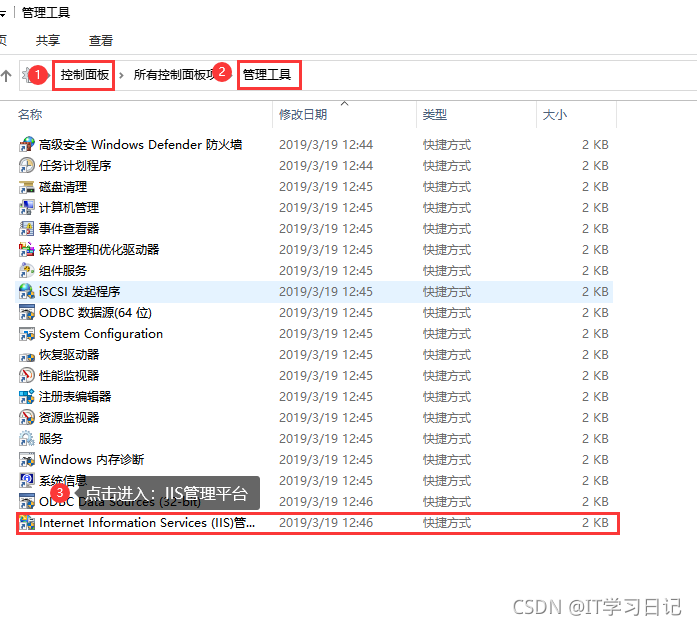Select the ODBC 数据源(64 位) file name
697x625 pixels.
point(96,312)
